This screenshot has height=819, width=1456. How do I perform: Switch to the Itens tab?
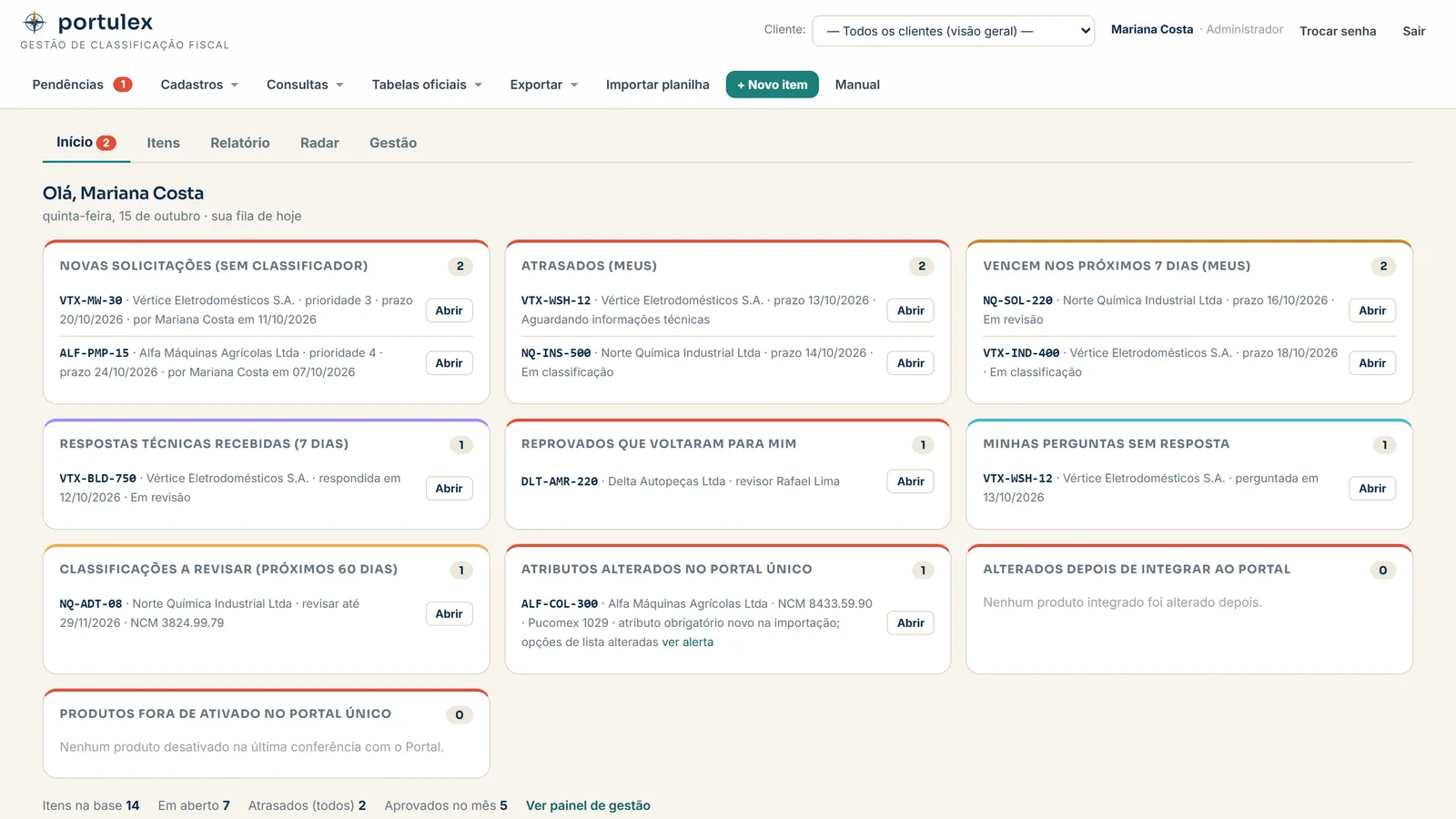click(163, 143)
